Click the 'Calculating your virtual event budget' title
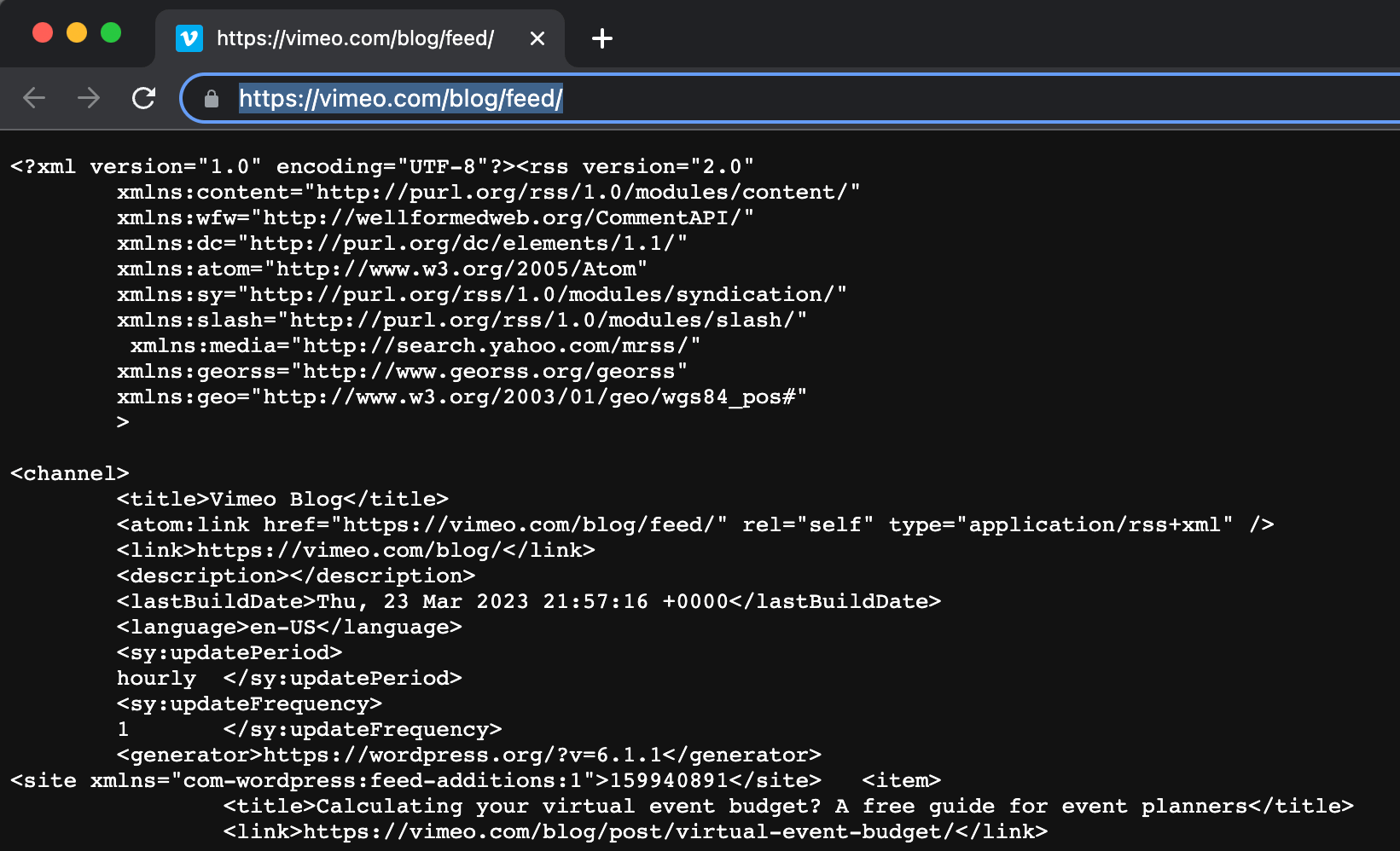Viewport: 1400px width, 851px height. pyautogui.click(x=788, y=806)
